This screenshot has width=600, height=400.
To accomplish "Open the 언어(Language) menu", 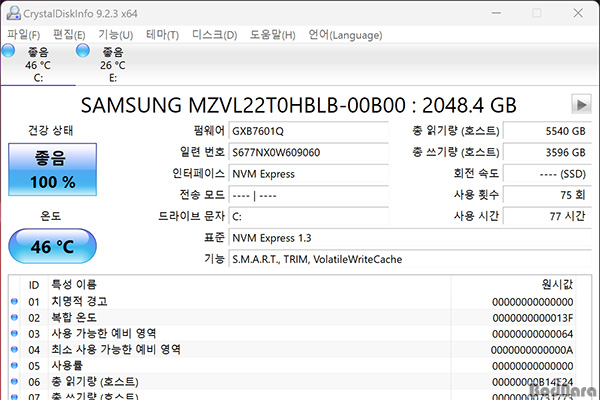I will 345,35.
